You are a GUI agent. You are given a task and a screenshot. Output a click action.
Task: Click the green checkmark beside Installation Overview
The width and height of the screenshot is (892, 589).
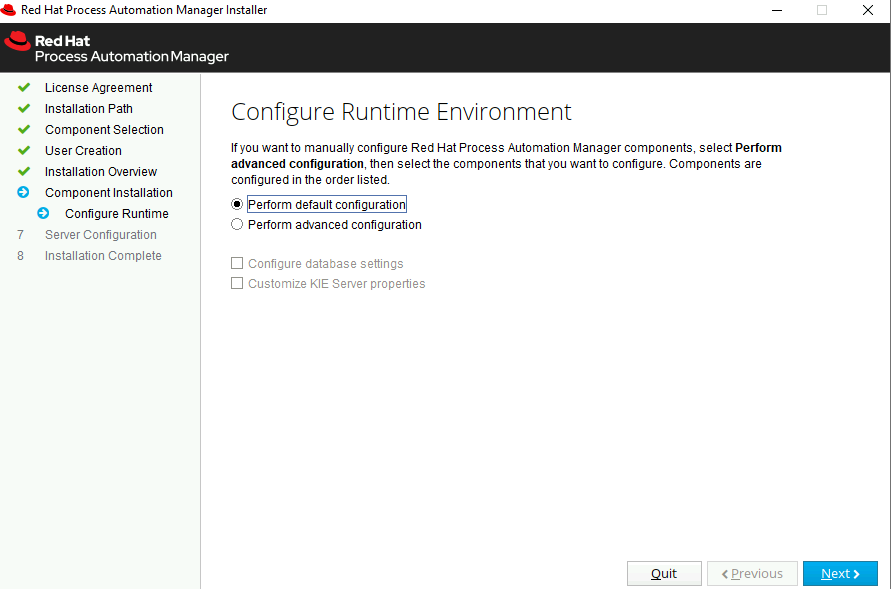click(x=24, y=172)
